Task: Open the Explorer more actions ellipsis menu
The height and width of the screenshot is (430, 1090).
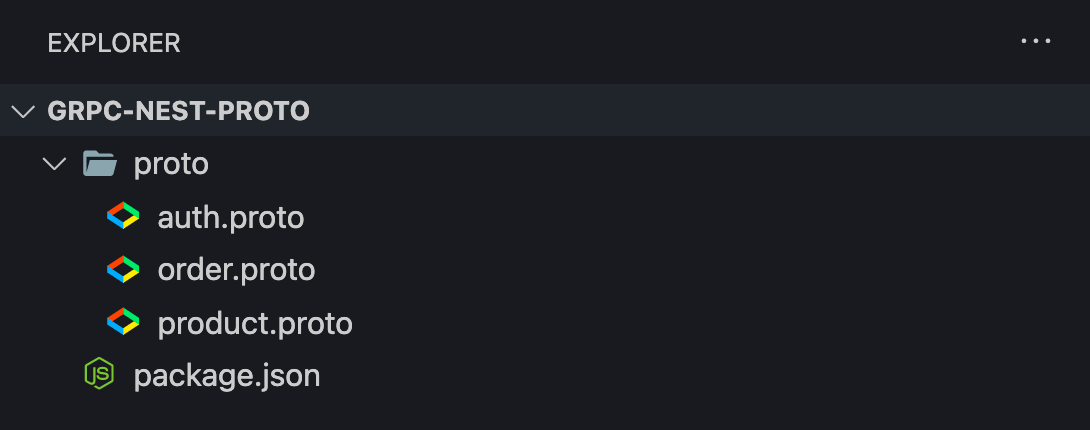Action: [1036, 42]
